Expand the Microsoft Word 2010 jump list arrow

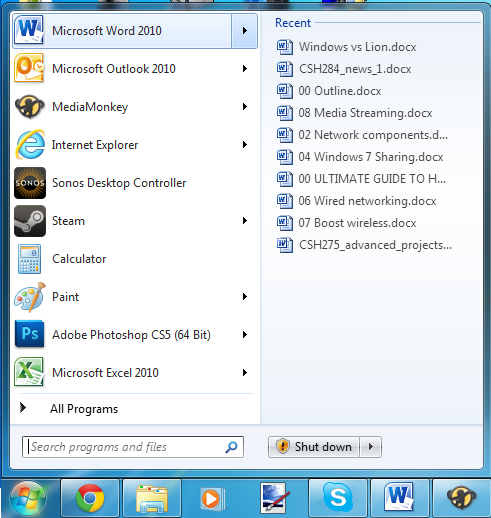click(244, 31)
